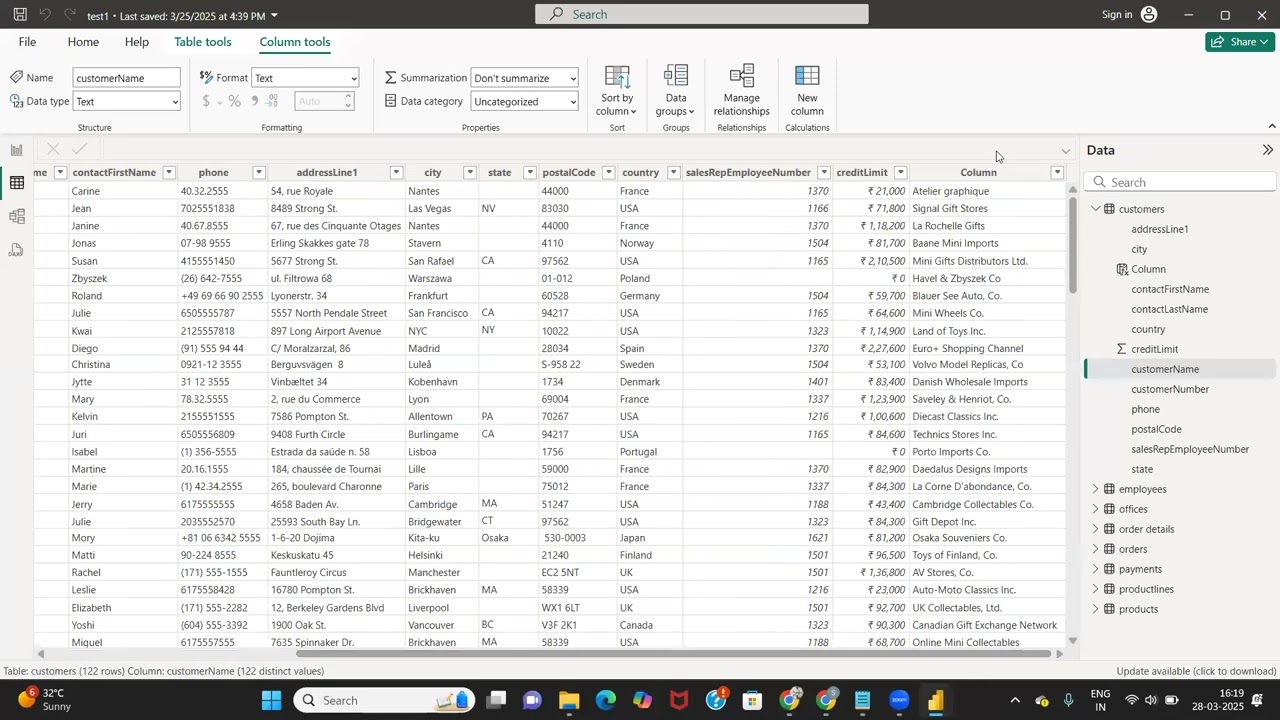Click Update available in the status bar
The height and width of the screenshot is (720, 1280).
click(1196, 671)
